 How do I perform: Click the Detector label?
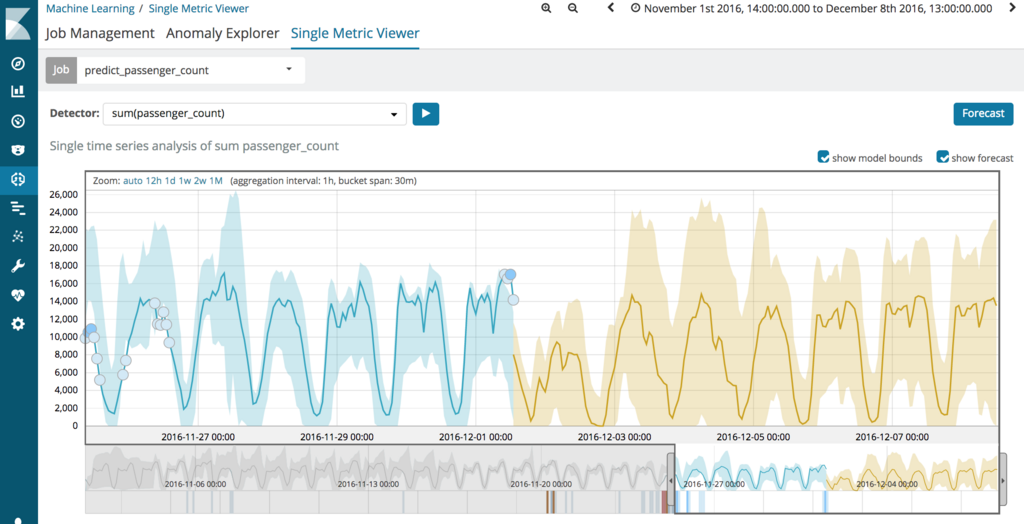coord(74,113)
